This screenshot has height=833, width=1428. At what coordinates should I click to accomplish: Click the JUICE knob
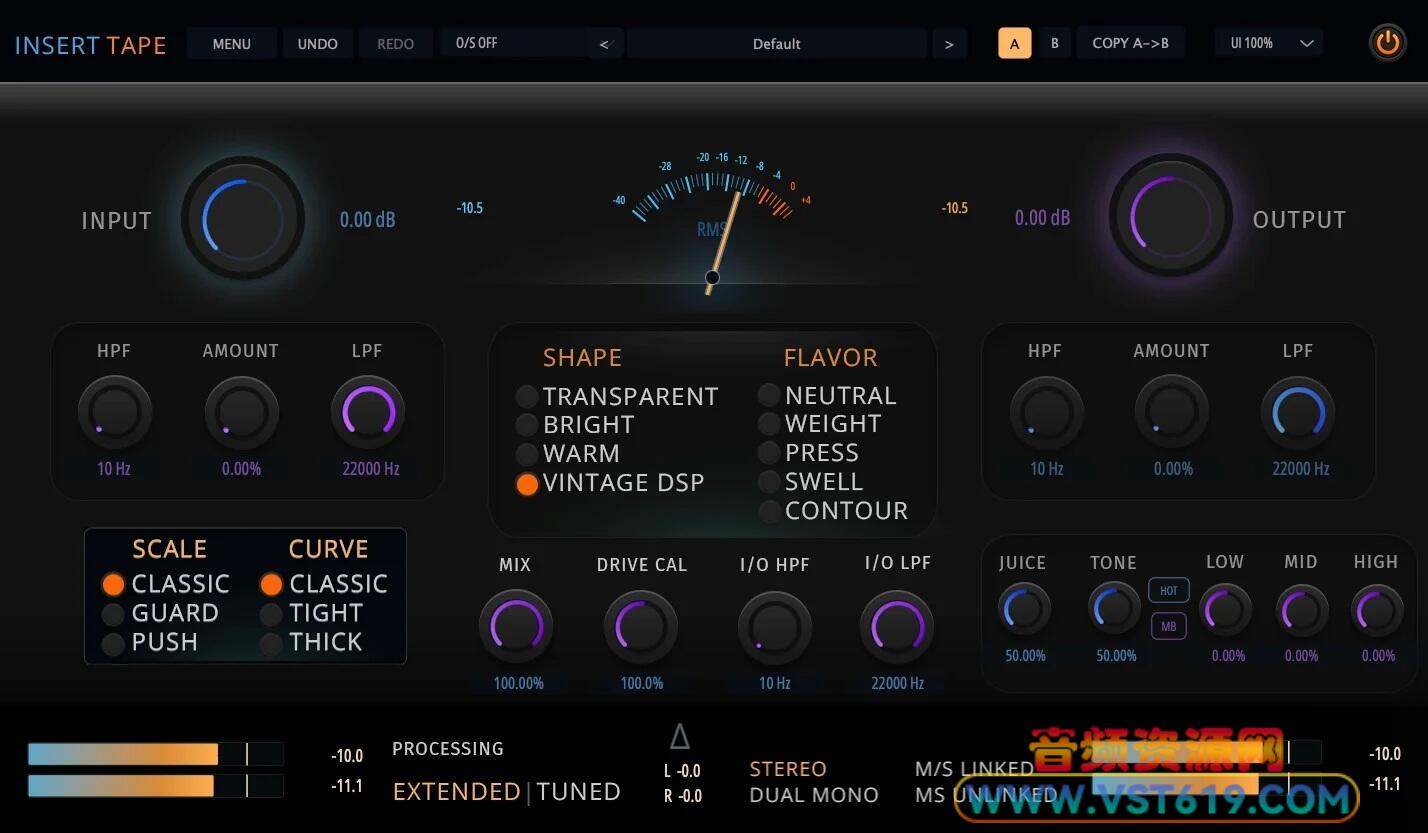[1024, 609]
